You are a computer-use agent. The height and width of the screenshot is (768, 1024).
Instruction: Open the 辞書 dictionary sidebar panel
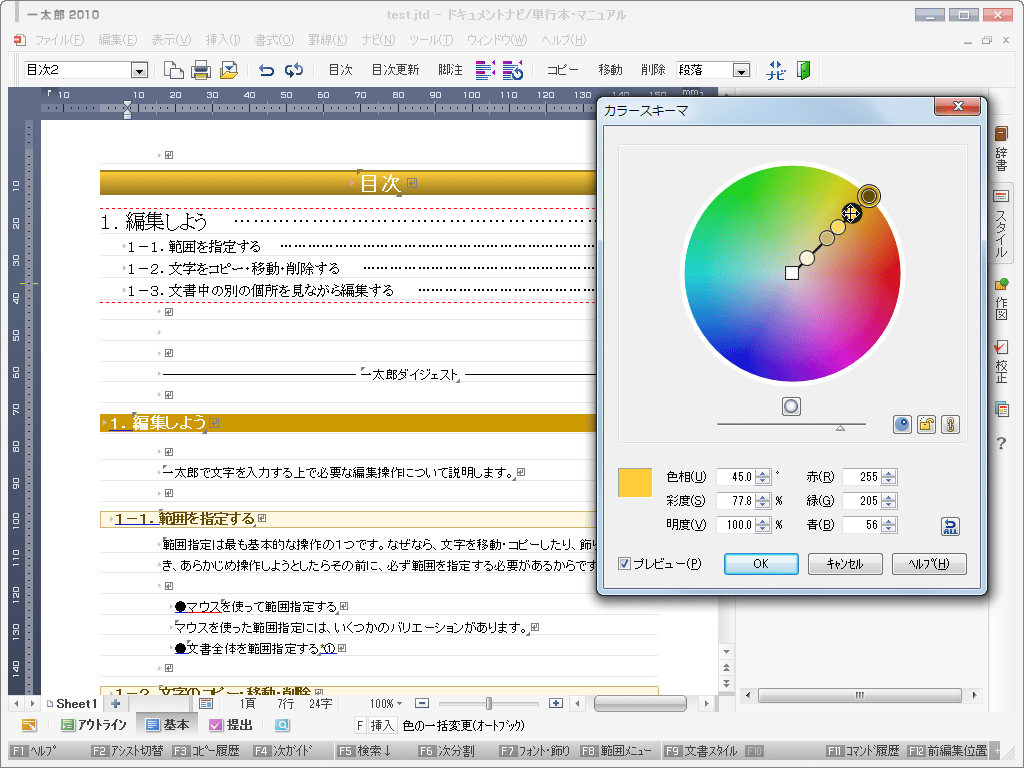[1001, 149]
